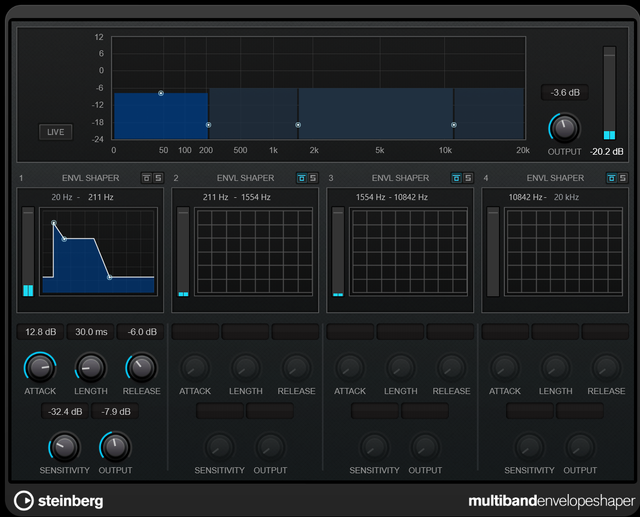Bypass band 2 envelope shaper
640x517 pixels.
[302, 178]
